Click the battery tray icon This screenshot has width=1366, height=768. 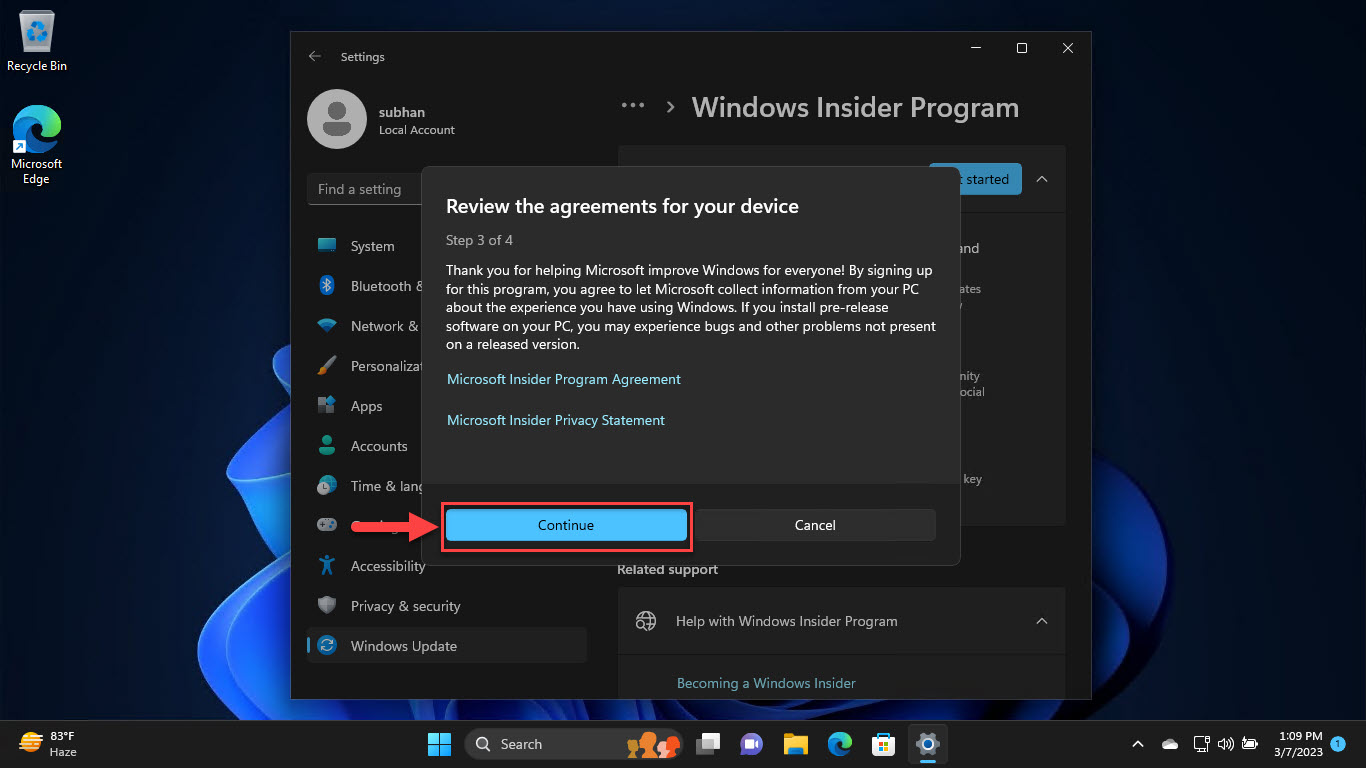tap(1250, 744)
